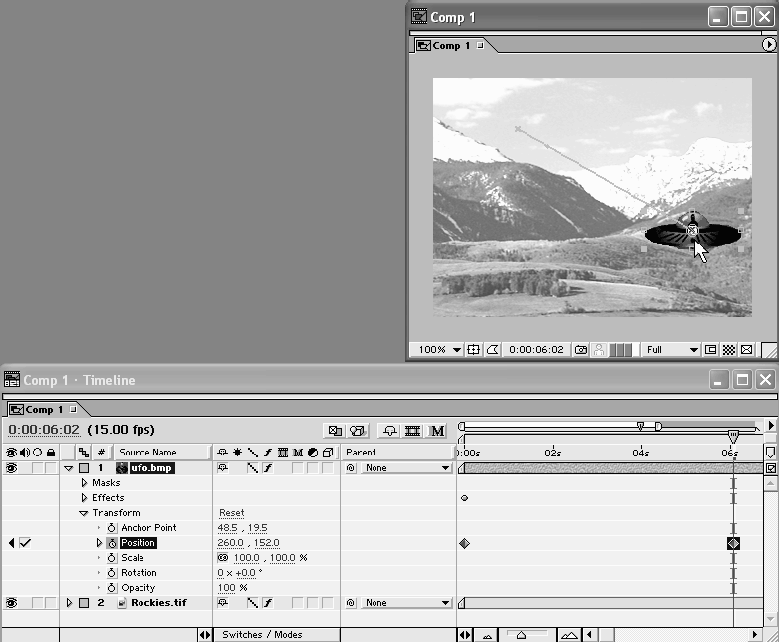This screenshot has height=642, width=779.
Task: Click the Scale stopwatch icon
Action: [112, 558]
